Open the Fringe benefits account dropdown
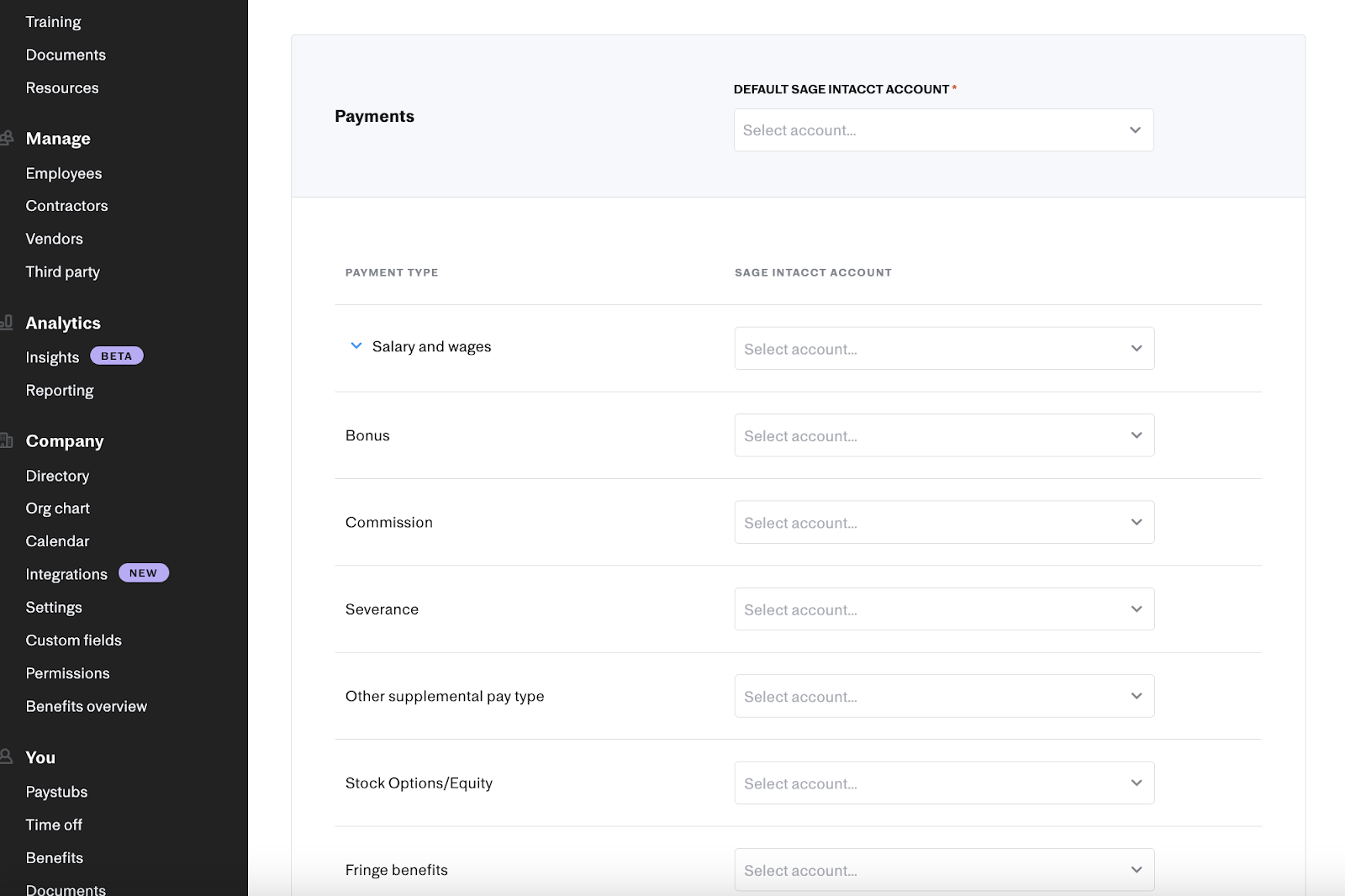This screenshot has height=896, width=1345. pos(944,870)
